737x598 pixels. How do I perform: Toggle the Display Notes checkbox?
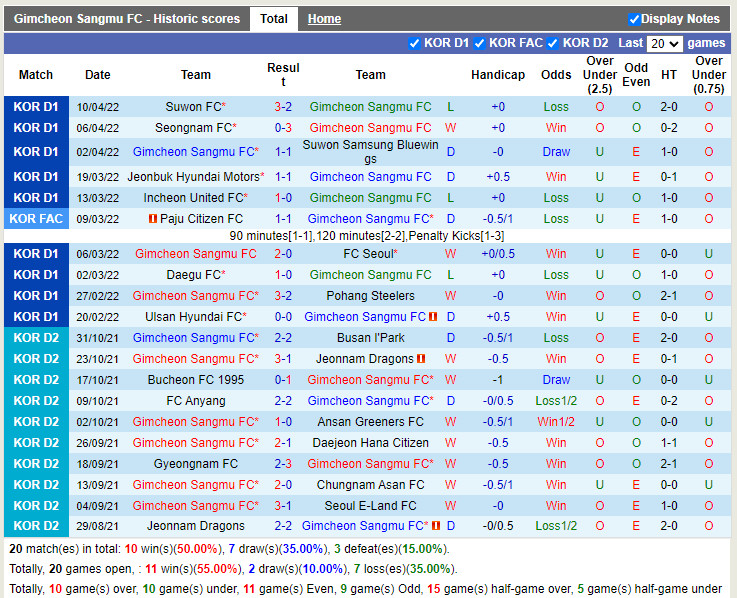pos(634,19)
